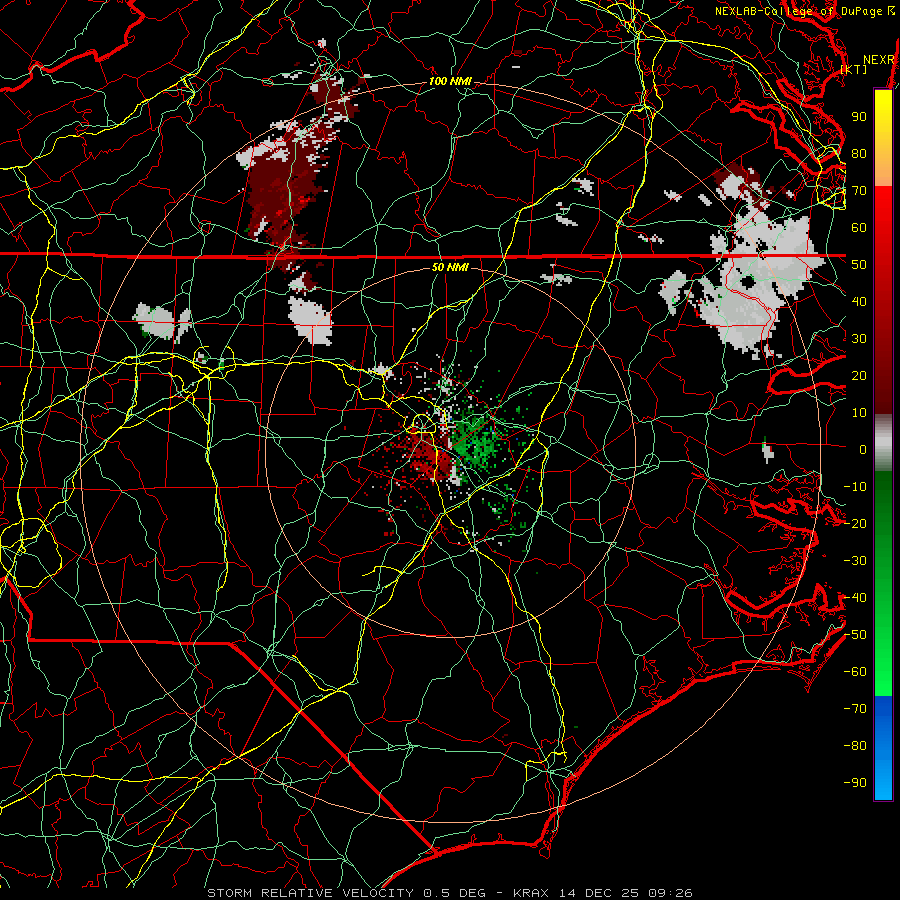Viewport: 900px width, 900px height.
Task: Select the 10 value on velocity scale
Action: [x=859, y=413]
